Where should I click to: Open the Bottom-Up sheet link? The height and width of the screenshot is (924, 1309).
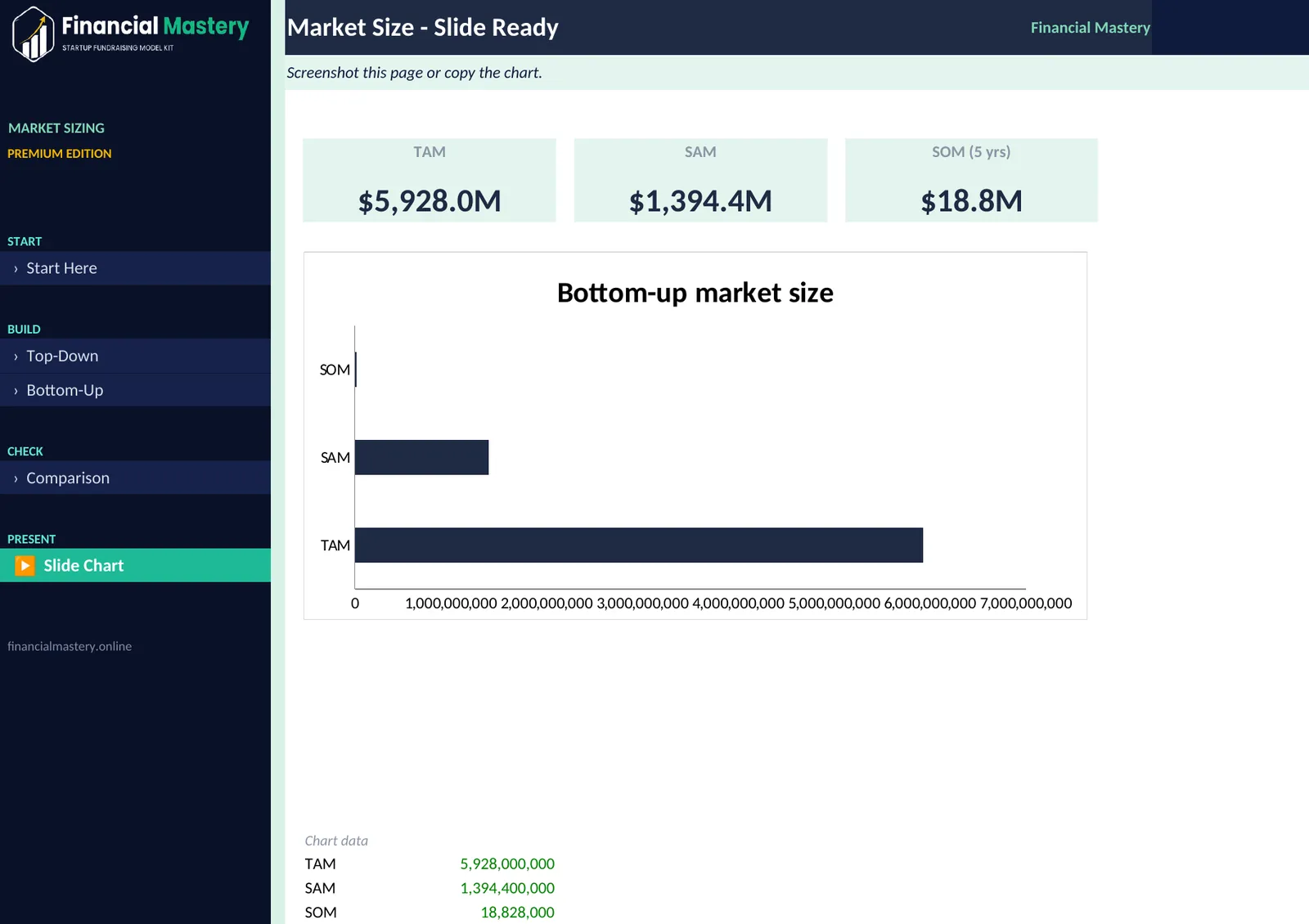pyautogui.click(x=135, y=391)
